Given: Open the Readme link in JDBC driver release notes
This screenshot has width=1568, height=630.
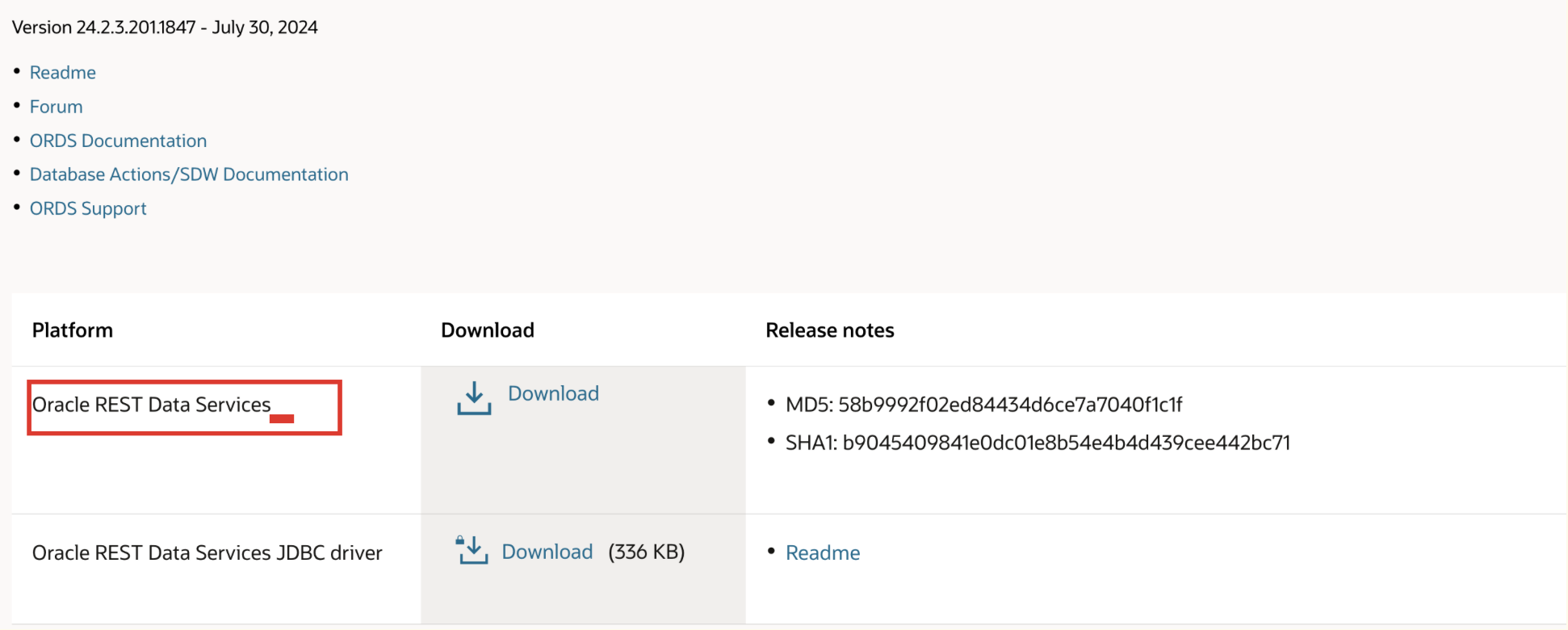Looking at the screenshot, I should (x=823, y=552).
